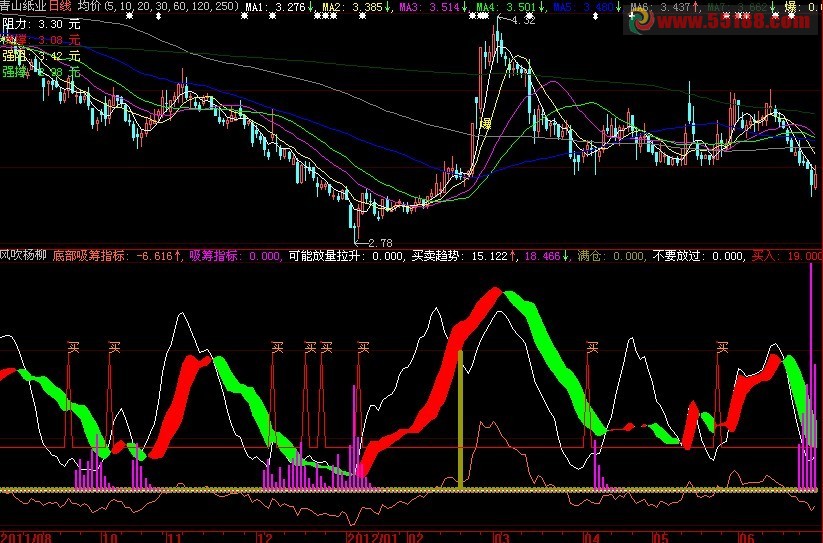This screenshot has width=823, height=543.
Task: Click the 强阻: 3.42 元 label
Action: [41, 55]
